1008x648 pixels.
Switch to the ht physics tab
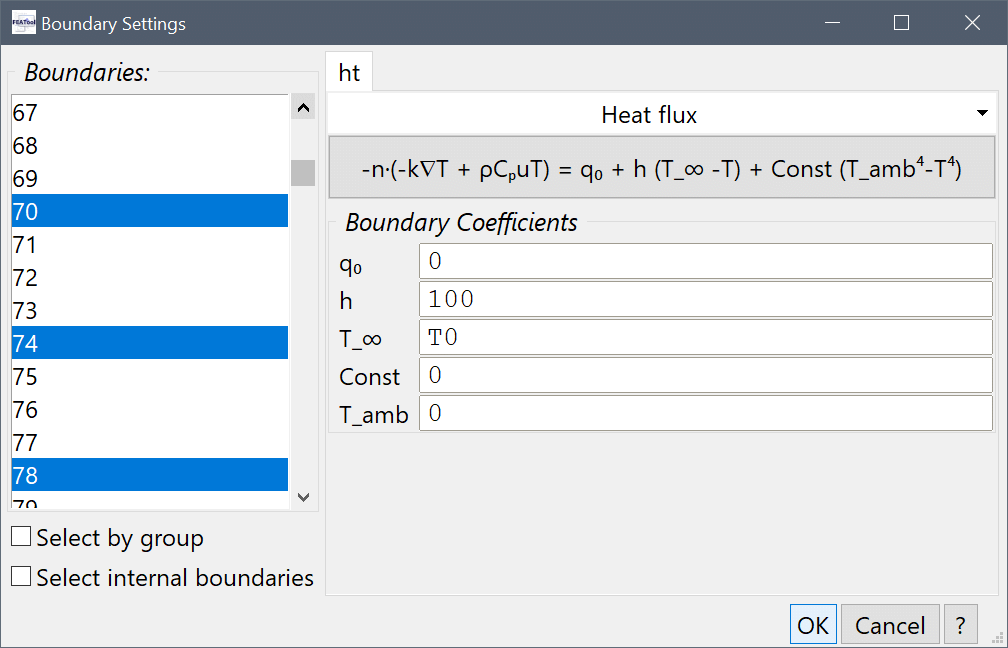pyautogui.click(x=349, y=73)
